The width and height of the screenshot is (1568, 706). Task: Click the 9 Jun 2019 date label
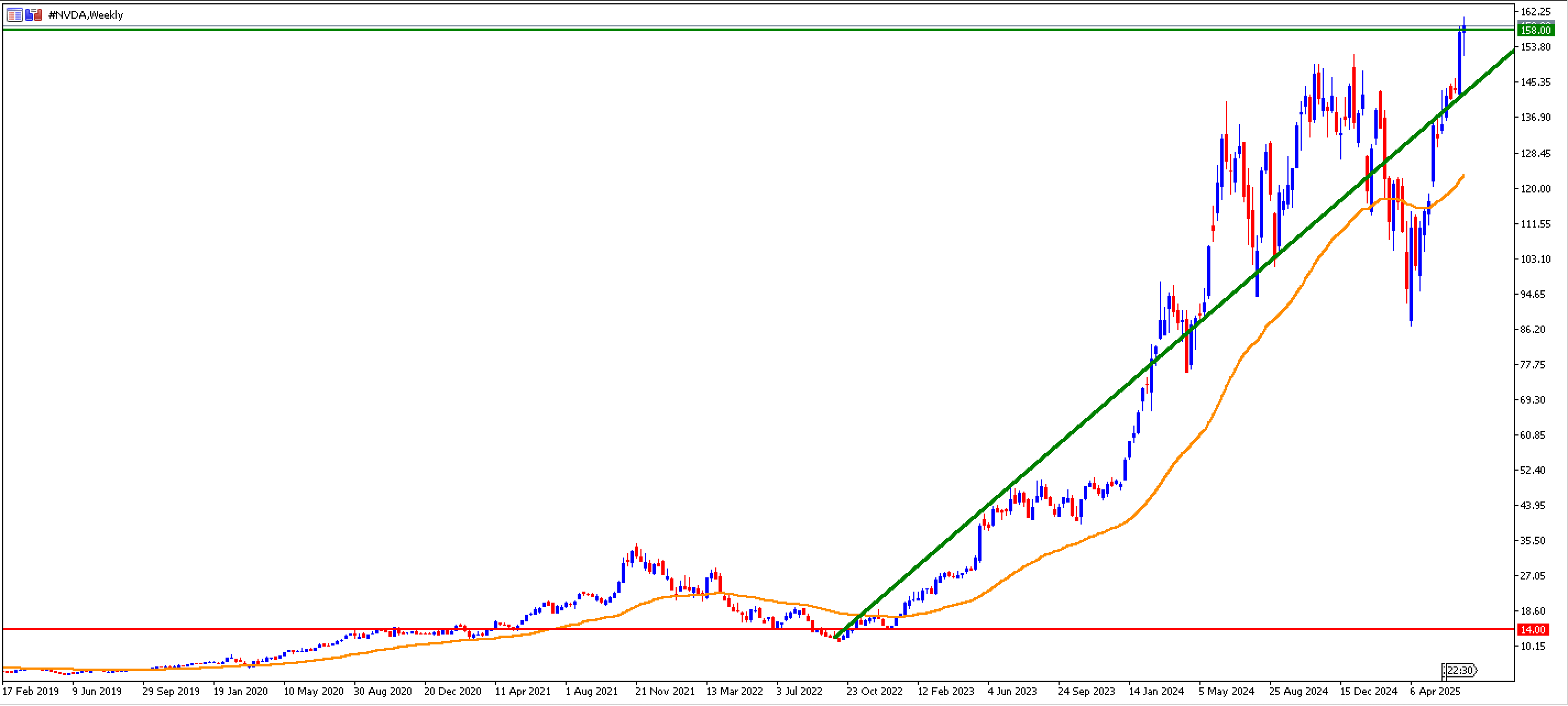pos(97,691)
